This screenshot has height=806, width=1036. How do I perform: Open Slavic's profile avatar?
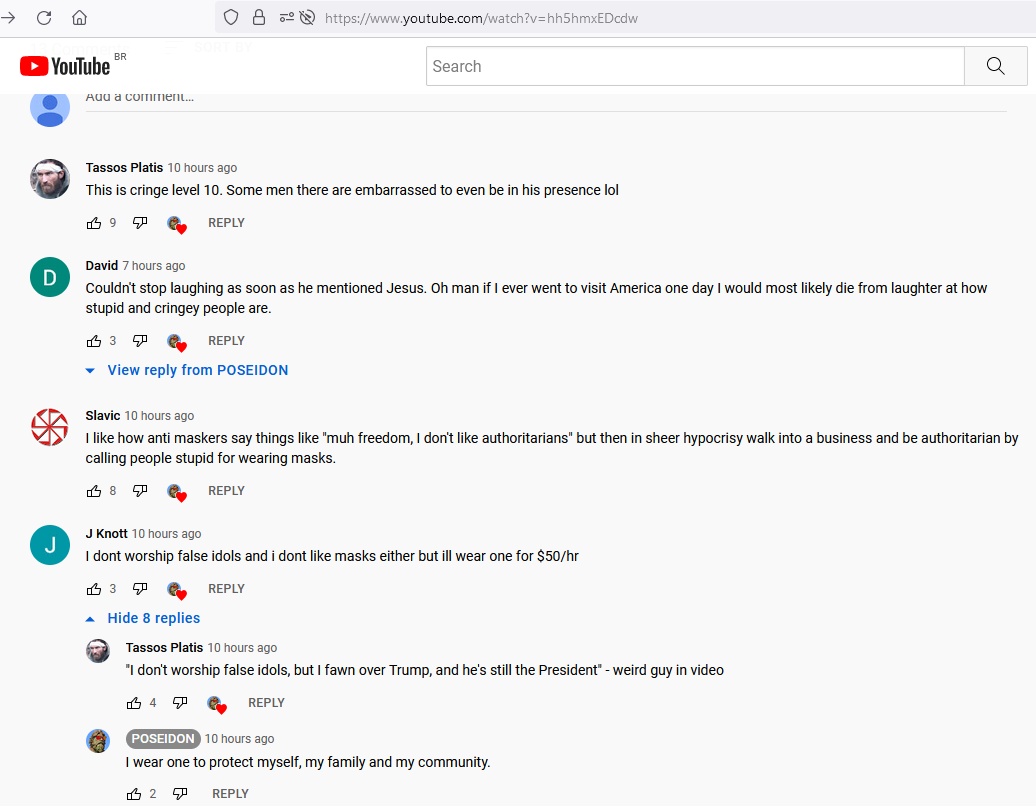50,427
